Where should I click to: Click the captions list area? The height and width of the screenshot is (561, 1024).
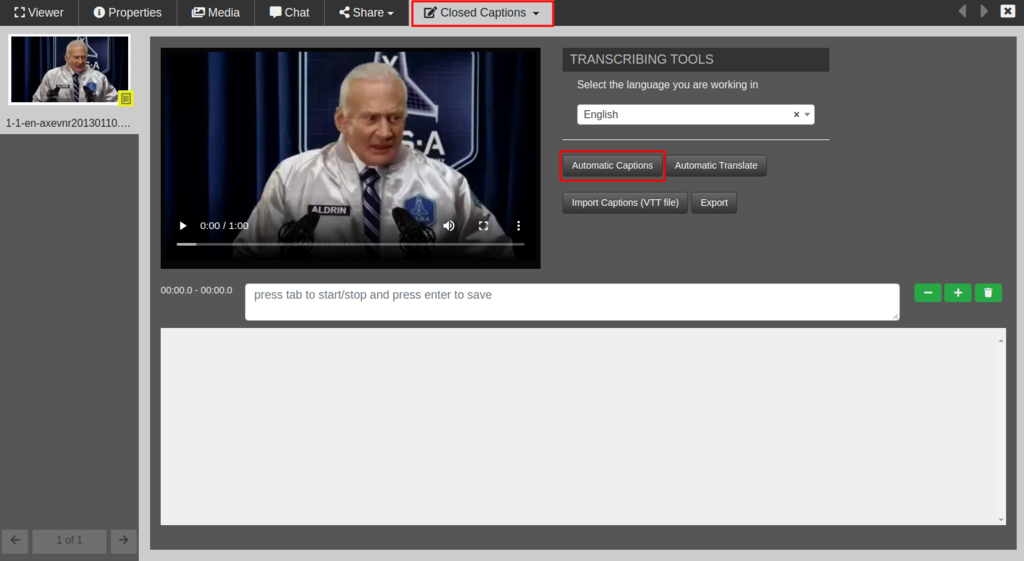point(583,426)
